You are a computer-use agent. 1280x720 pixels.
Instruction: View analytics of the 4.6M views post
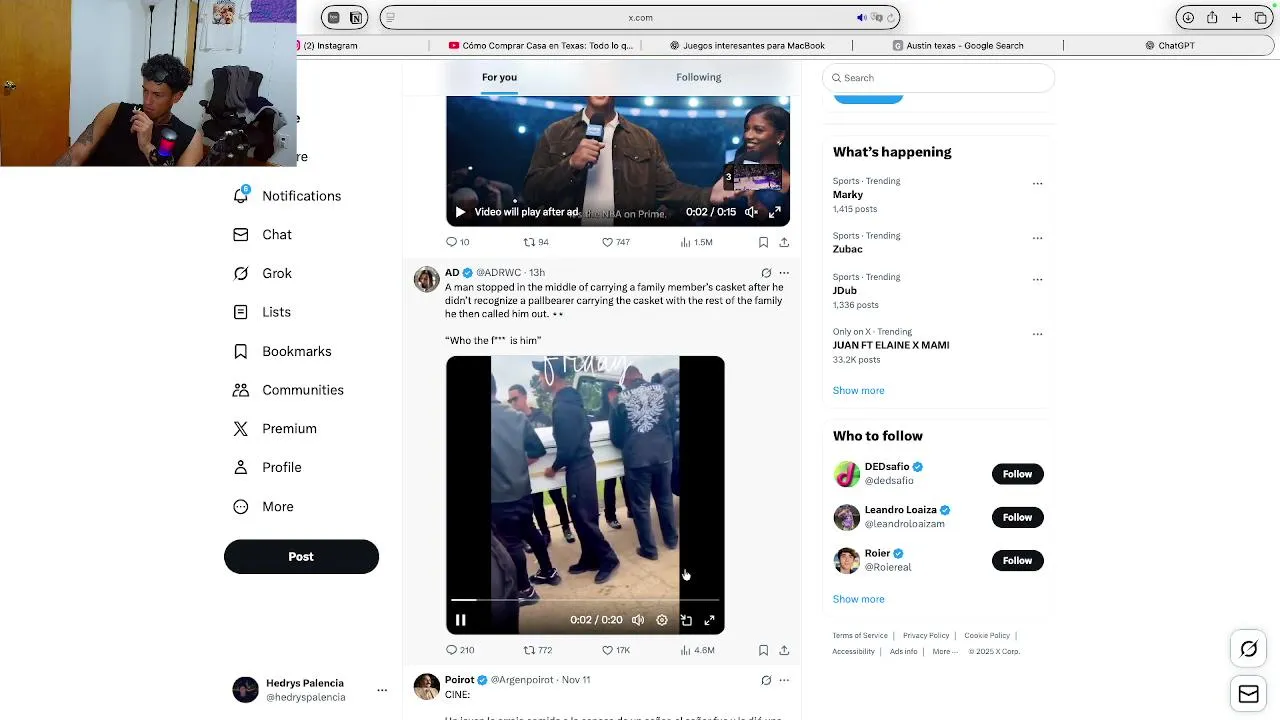[x=697, y=650]
